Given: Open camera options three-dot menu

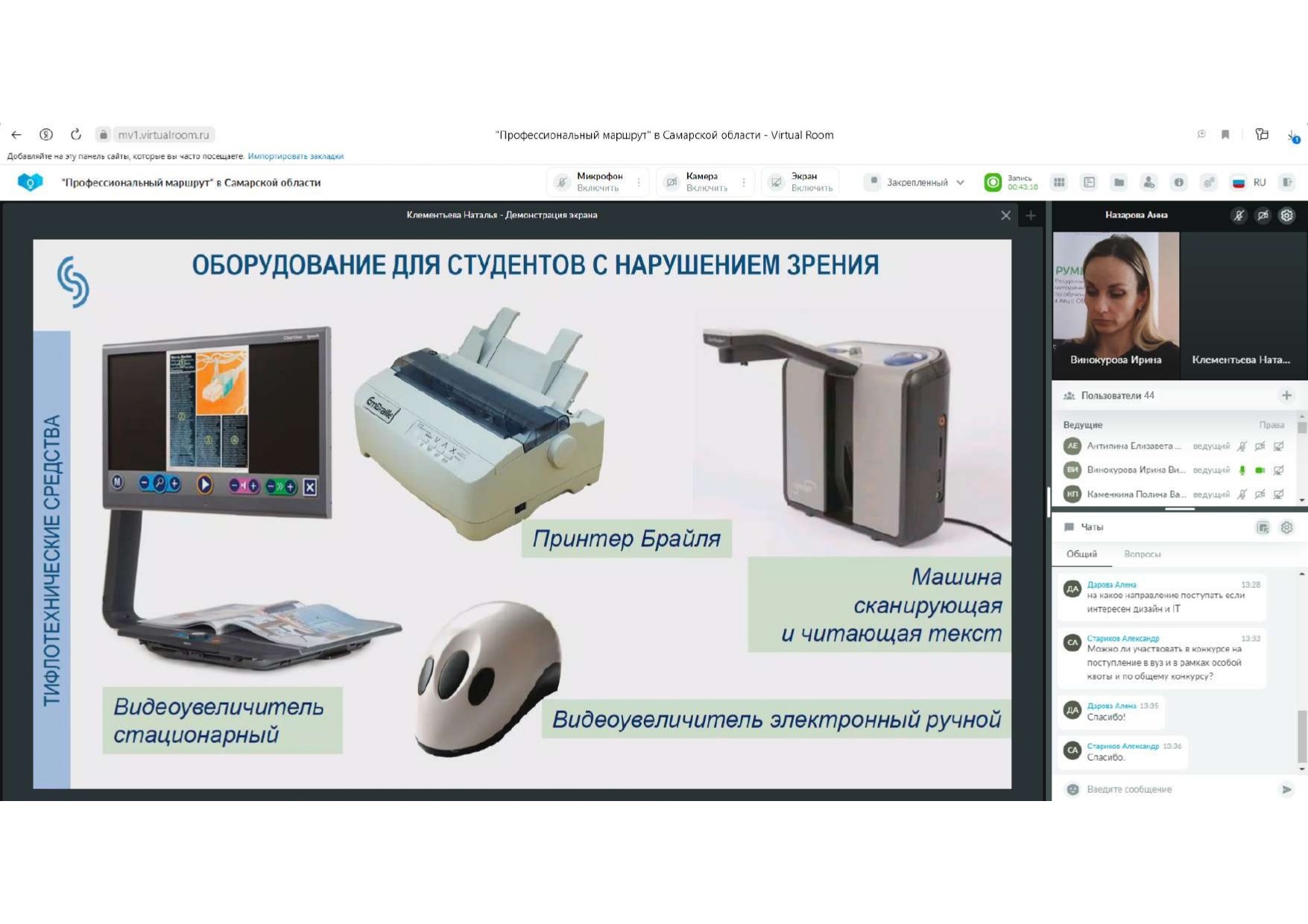Looking at the screenshot, I should [x=744, y=183].
